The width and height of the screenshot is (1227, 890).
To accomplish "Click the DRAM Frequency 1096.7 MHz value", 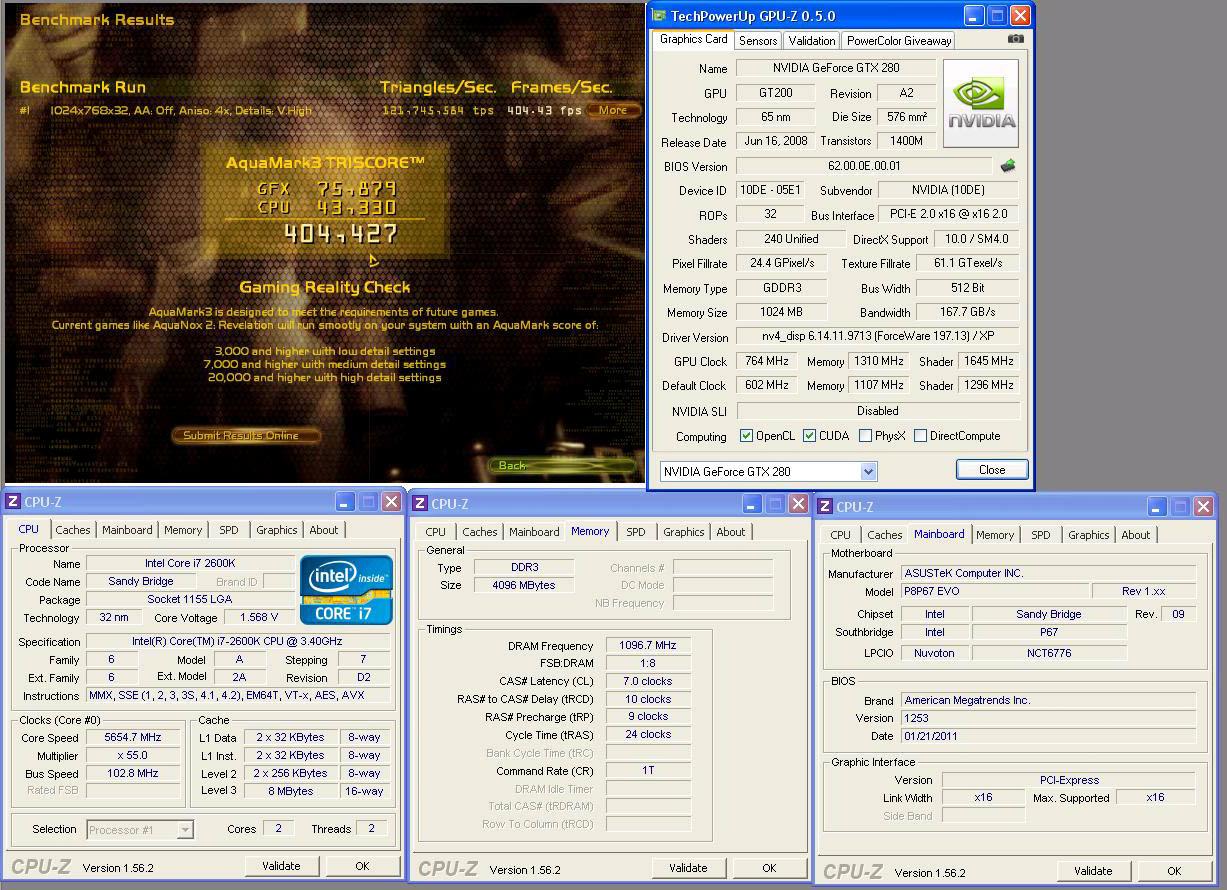I will click(648, 646).
